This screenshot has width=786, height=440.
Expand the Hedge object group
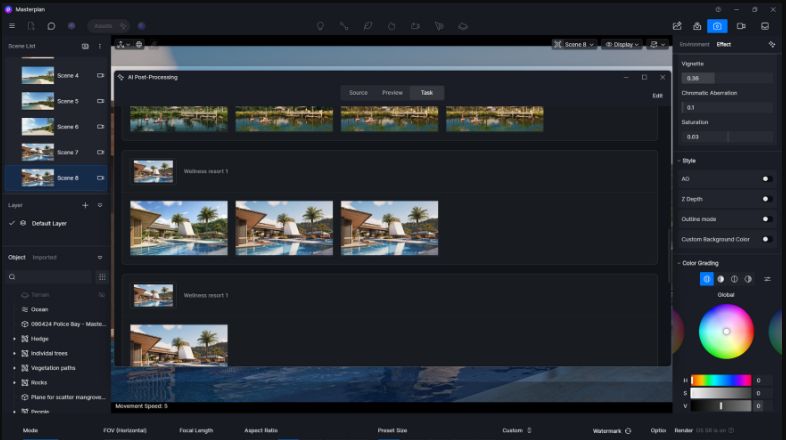pos(14,339)
